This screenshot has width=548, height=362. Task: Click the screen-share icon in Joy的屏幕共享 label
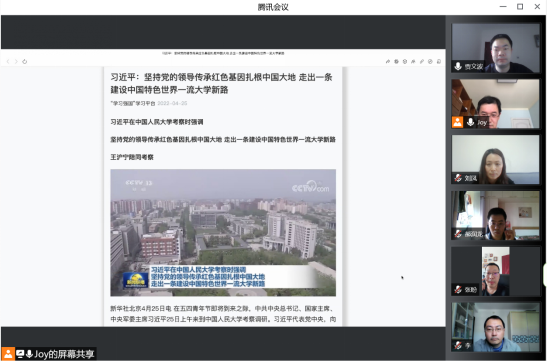pos(20,354)
